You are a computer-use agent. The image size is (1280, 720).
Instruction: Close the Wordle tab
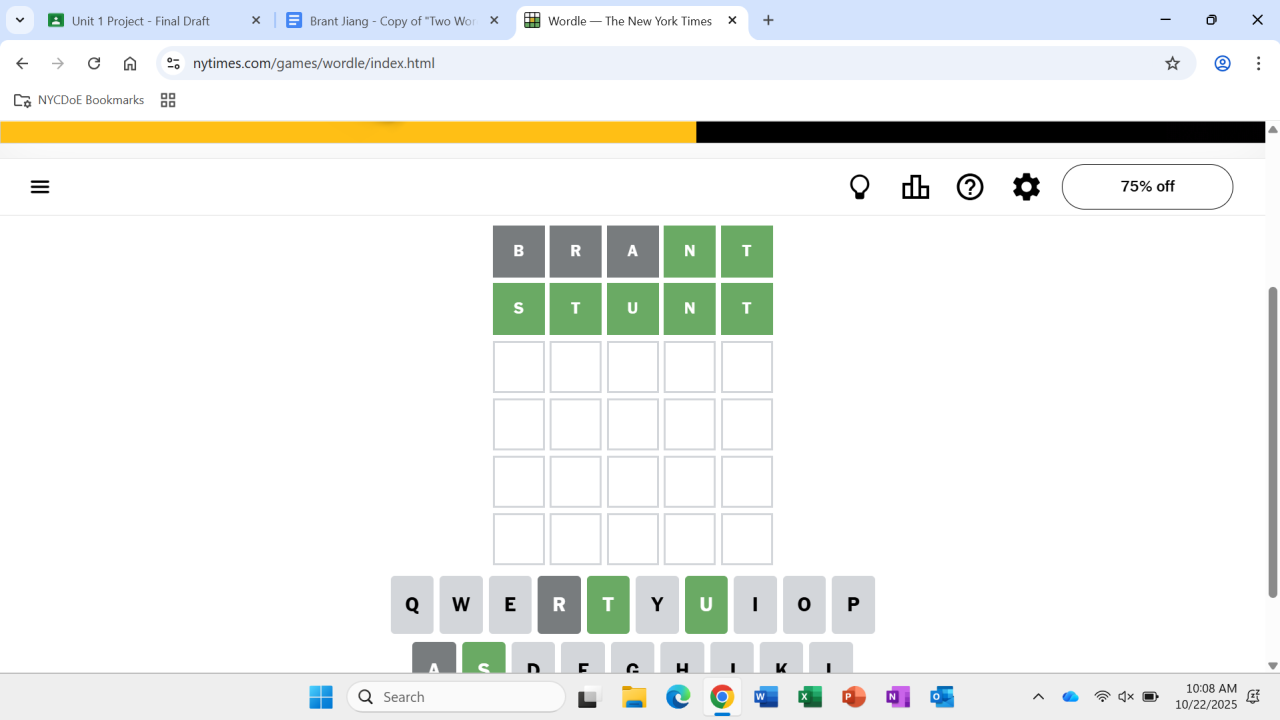(x=732, y=20)
